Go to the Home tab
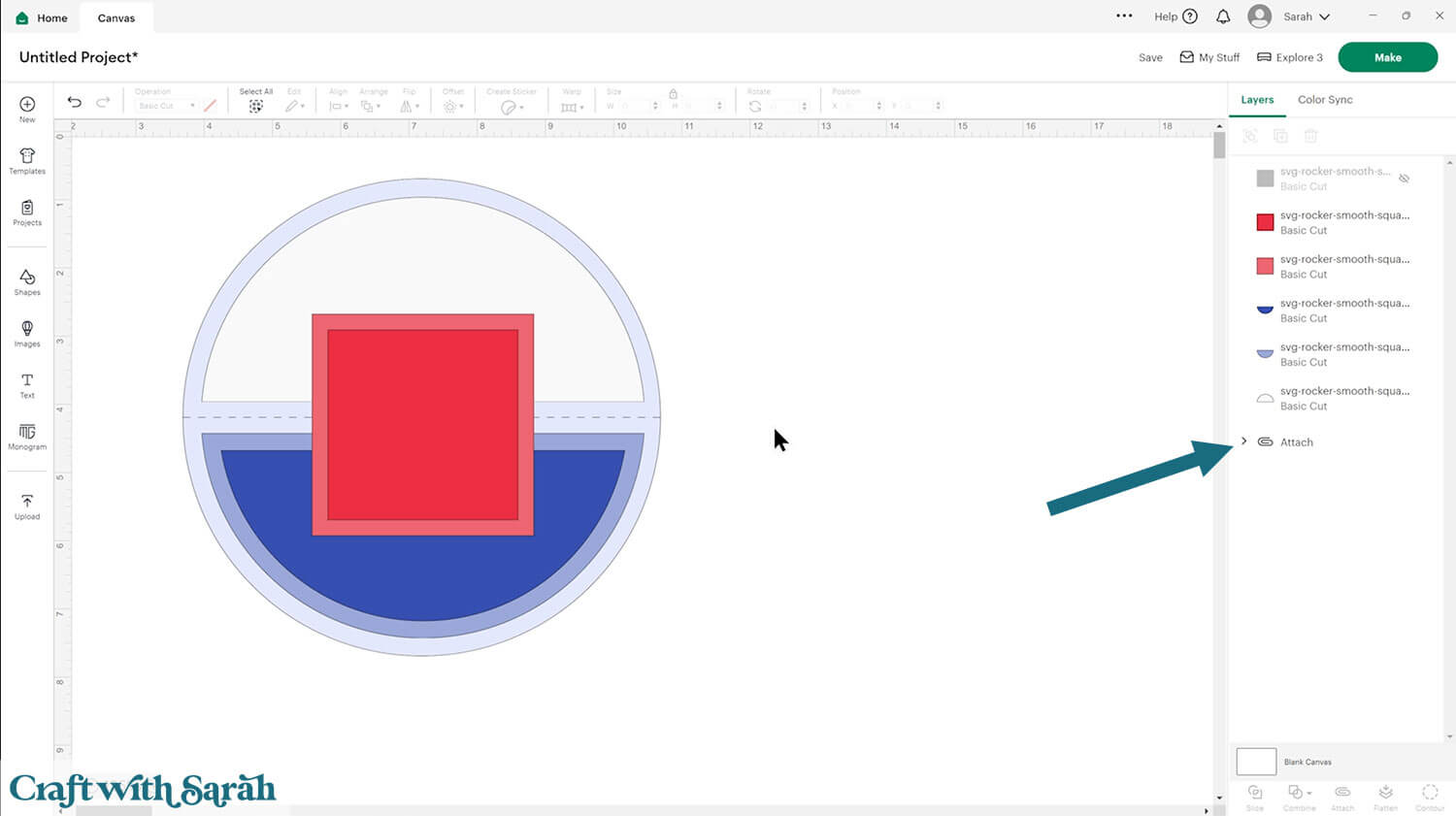Screen dimensions: 1456x816 (x=42, y=17)
